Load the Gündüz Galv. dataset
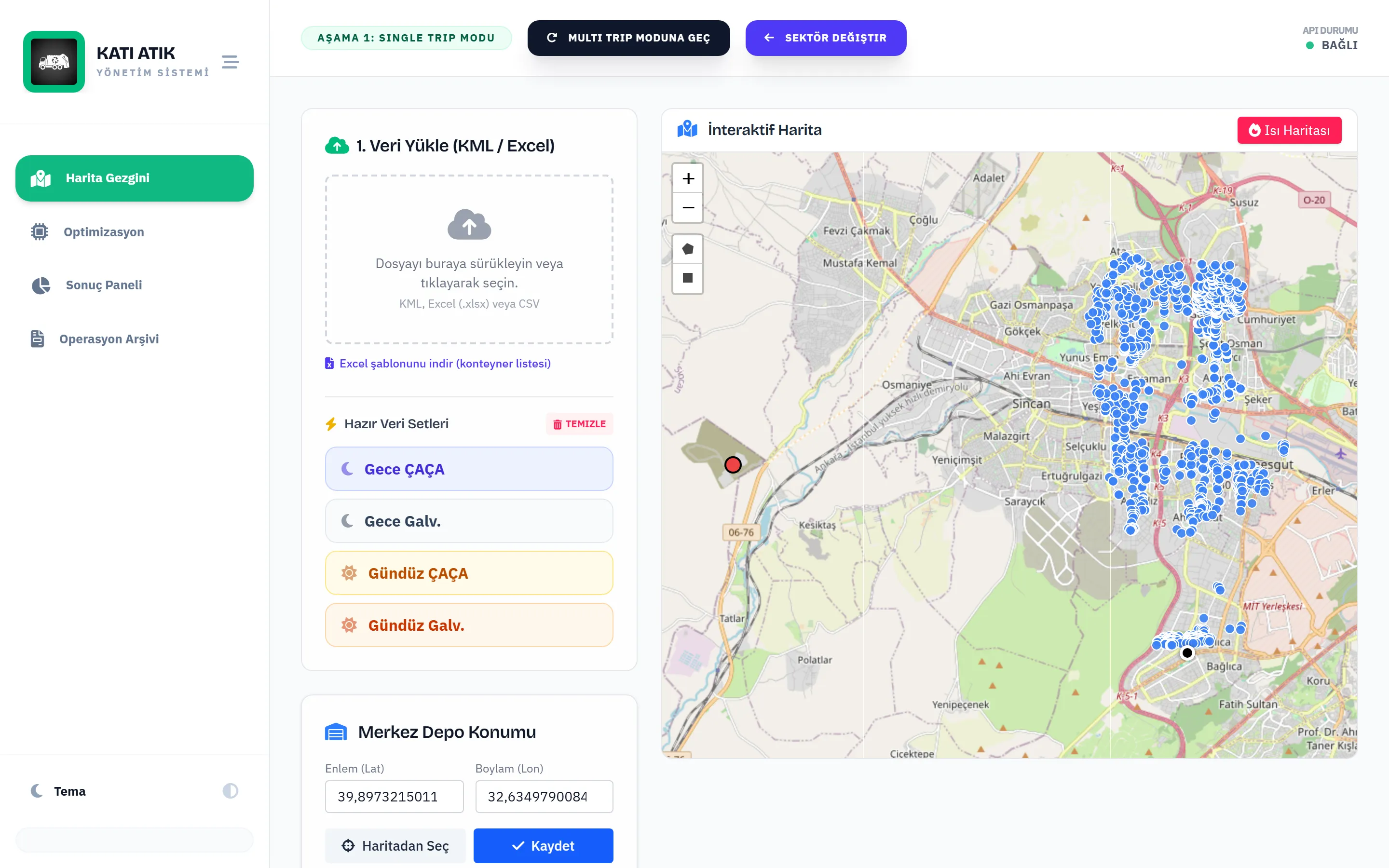Viewport: 1389px width, 868px height. 469,625
